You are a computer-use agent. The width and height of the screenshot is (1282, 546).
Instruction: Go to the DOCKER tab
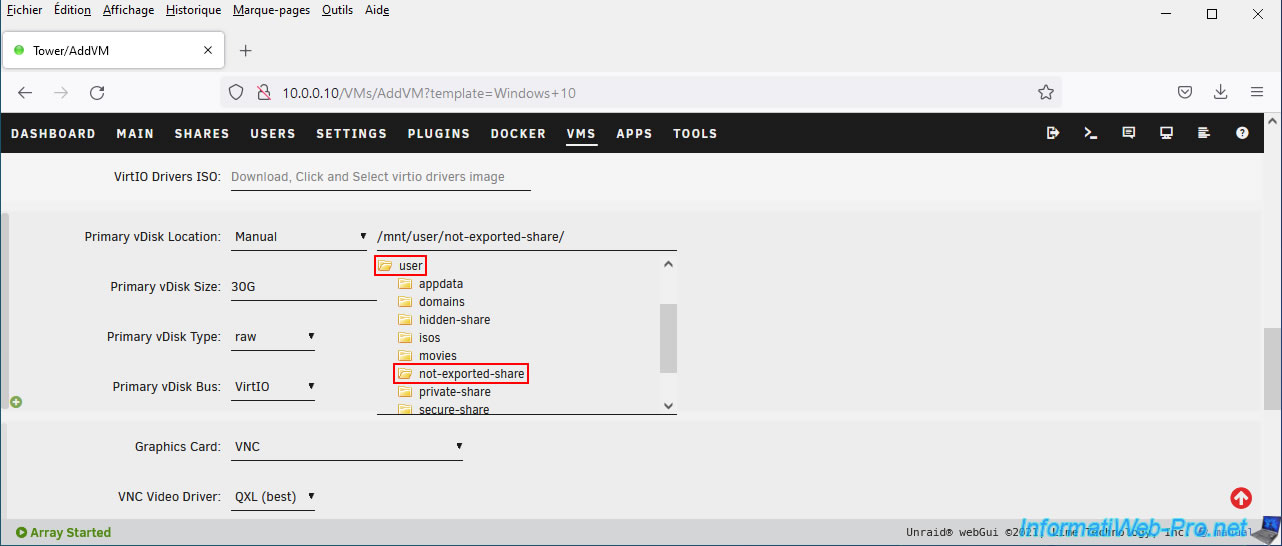pyautogui.click(x=518, y=133)
